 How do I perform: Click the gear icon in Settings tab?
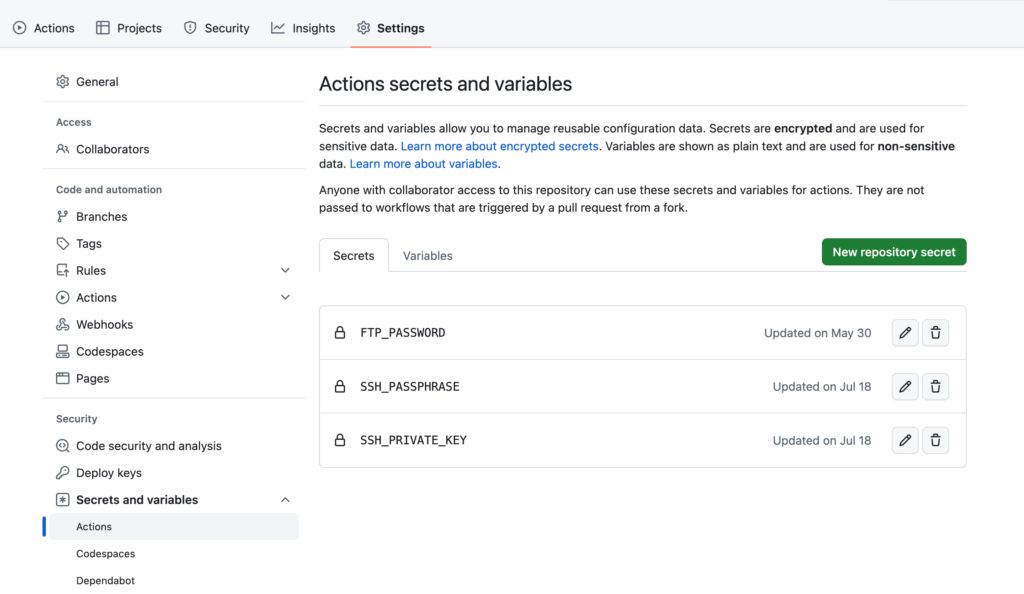click(x=363, y=27)
